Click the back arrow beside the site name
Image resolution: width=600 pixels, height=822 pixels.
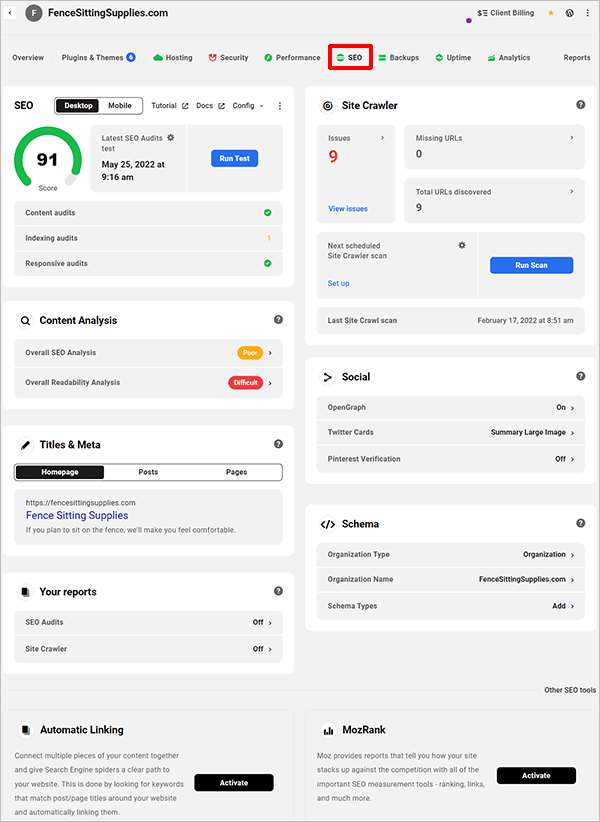tap(11, 14)
